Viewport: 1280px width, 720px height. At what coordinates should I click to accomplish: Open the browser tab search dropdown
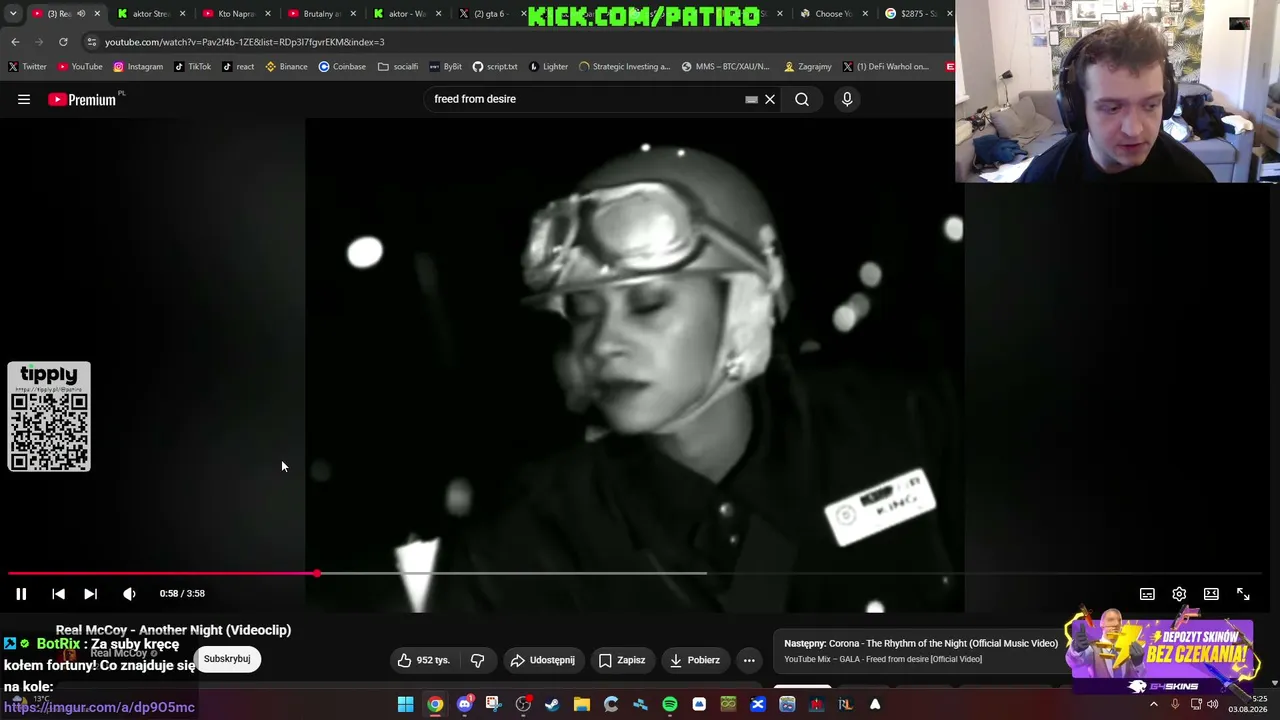[13, 13]
